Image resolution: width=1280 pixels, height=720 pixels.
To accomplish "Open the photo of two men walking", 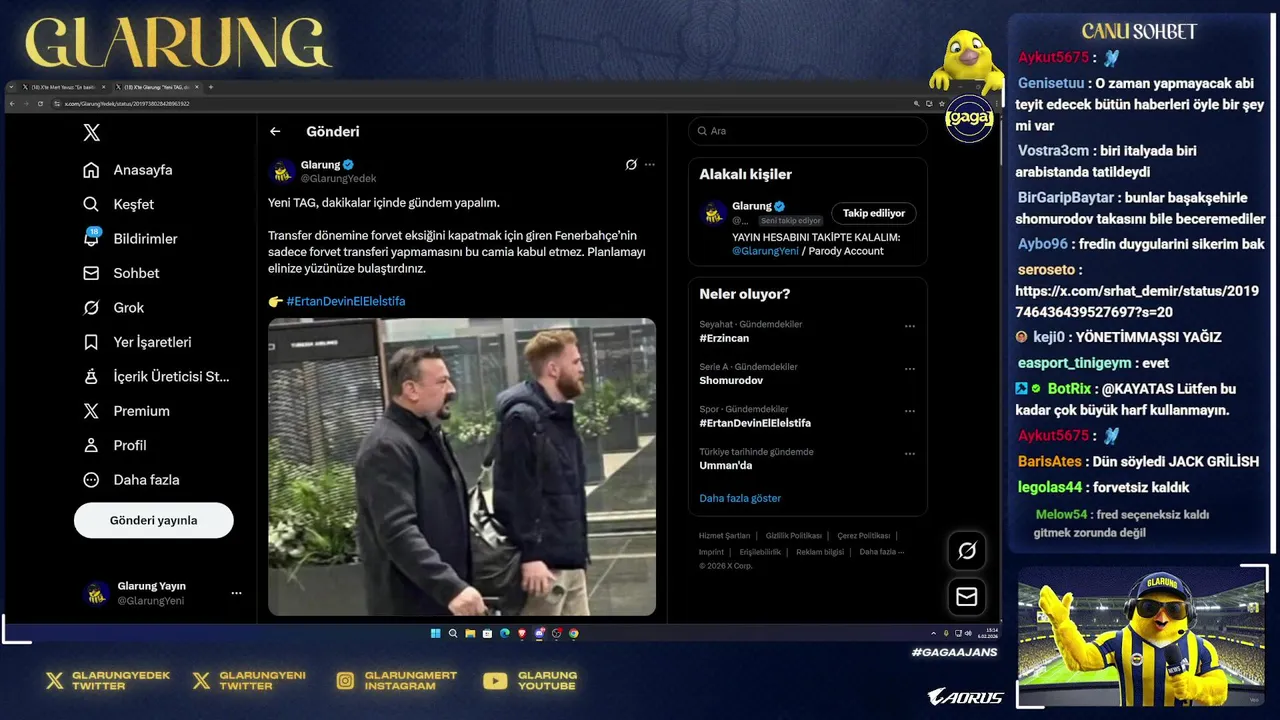I will pos(462,467).
